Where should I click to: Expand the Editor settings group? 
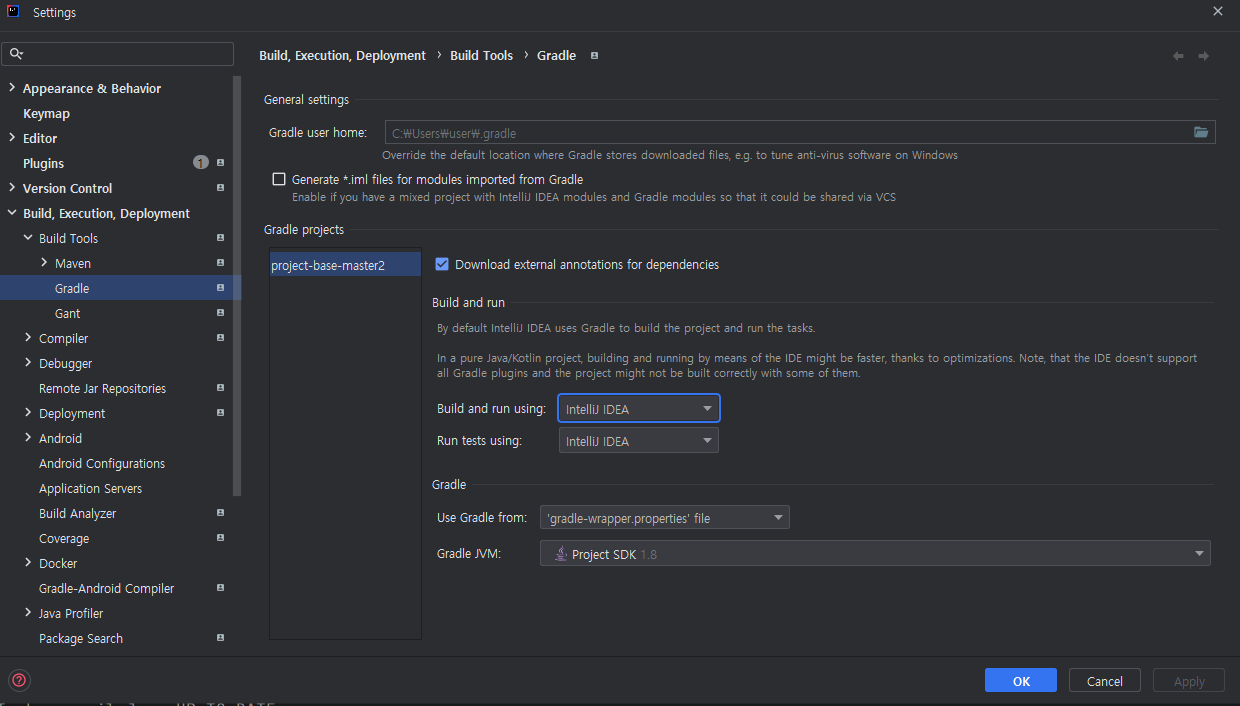click(12, 138)
